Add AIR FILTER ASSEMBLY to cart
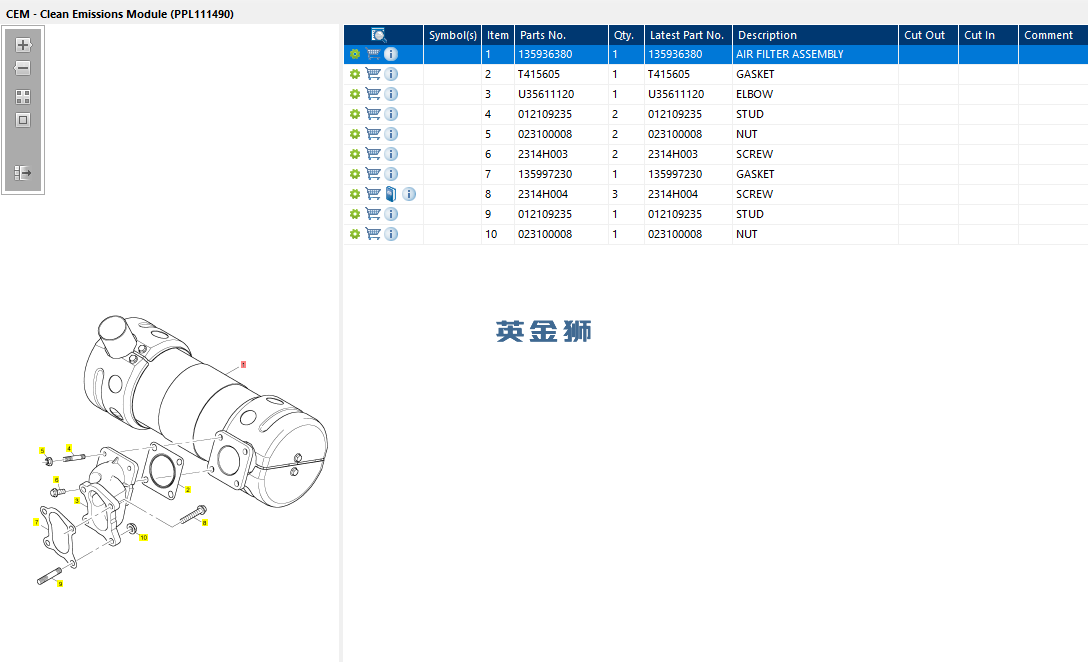Screen dimensions: 1088x662 click(x=373, y=54)
